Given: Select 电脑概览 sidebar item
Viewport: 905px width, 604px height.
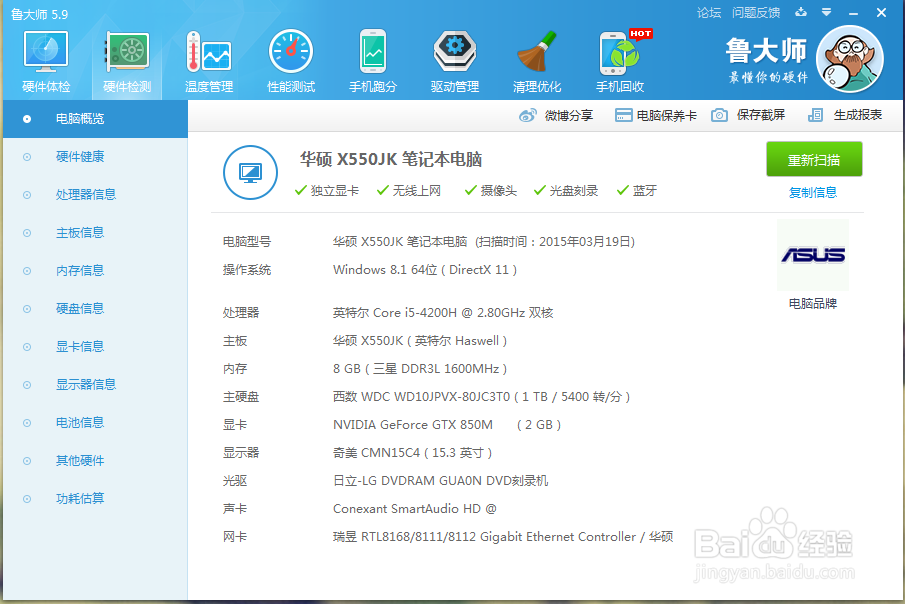Looking at the screenshot, I should [x=95, y=119].
